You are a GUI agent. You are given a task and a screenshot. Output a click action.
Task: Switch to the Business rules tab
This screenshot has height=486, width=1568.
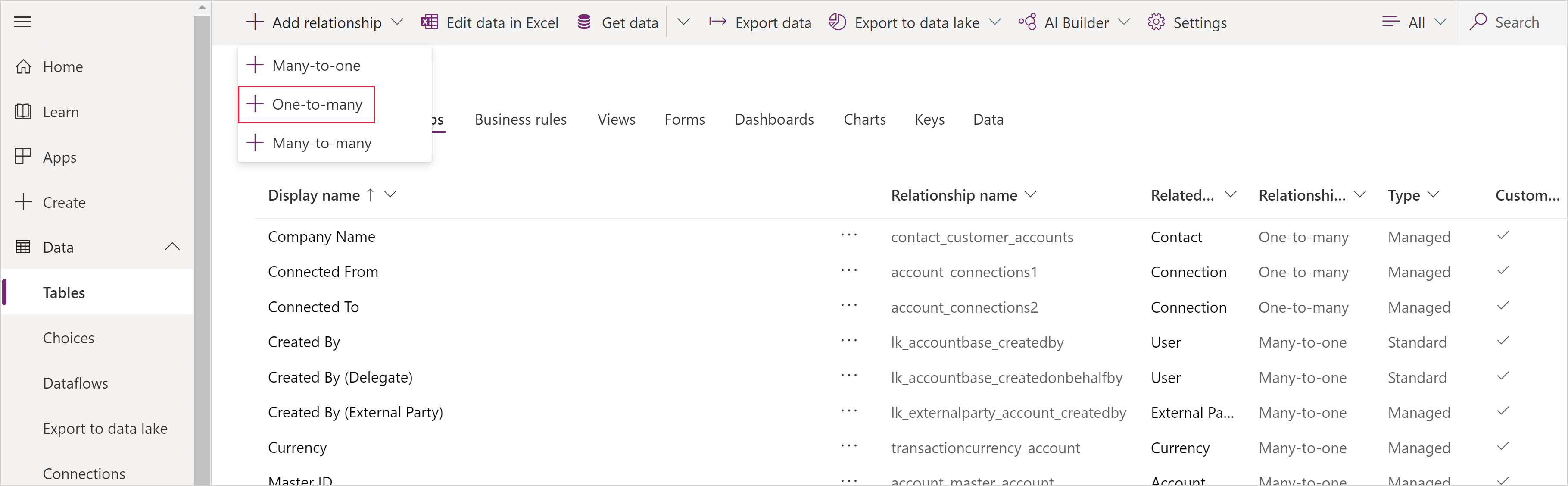pos(521,119)
